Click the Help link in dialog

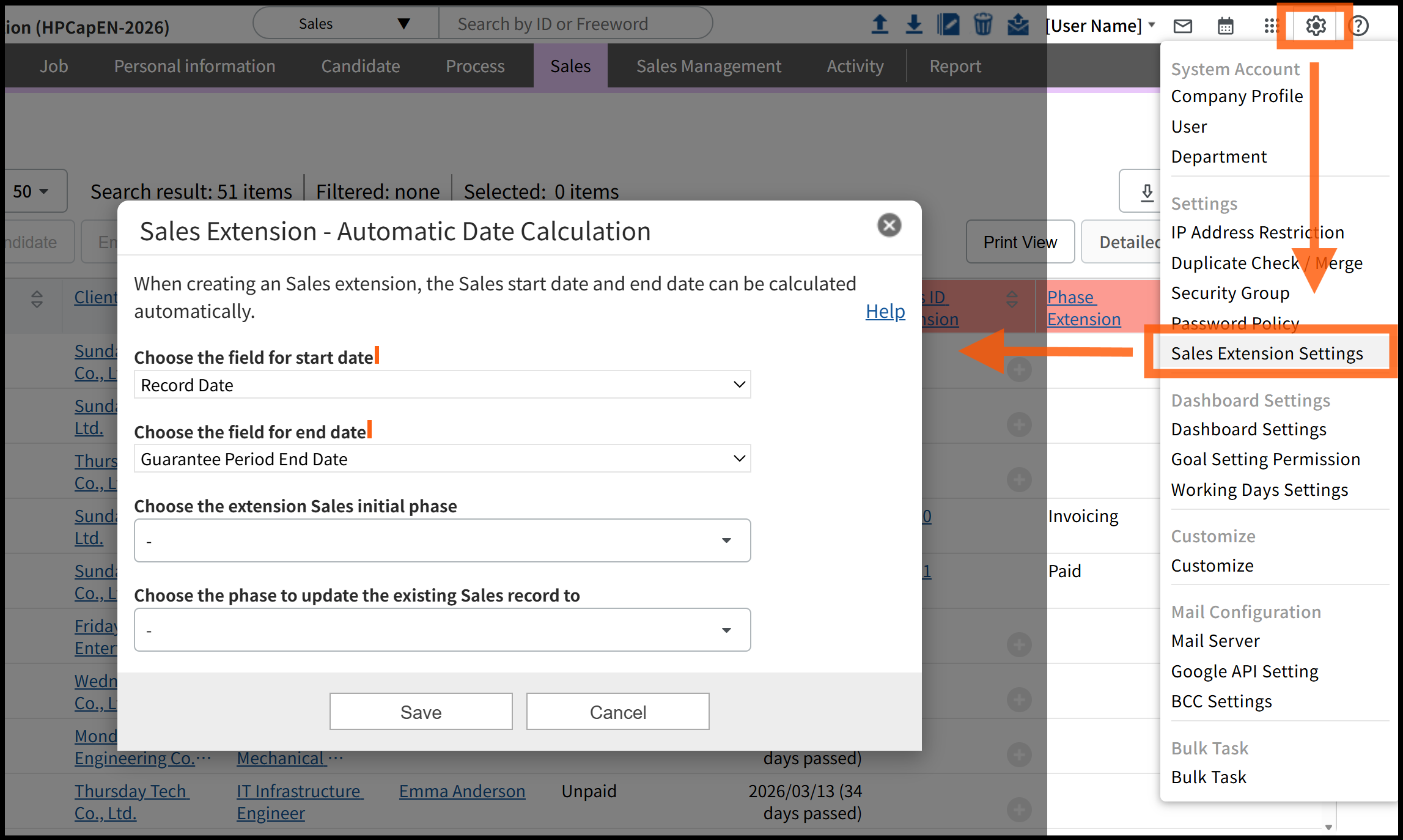point(885,311)
